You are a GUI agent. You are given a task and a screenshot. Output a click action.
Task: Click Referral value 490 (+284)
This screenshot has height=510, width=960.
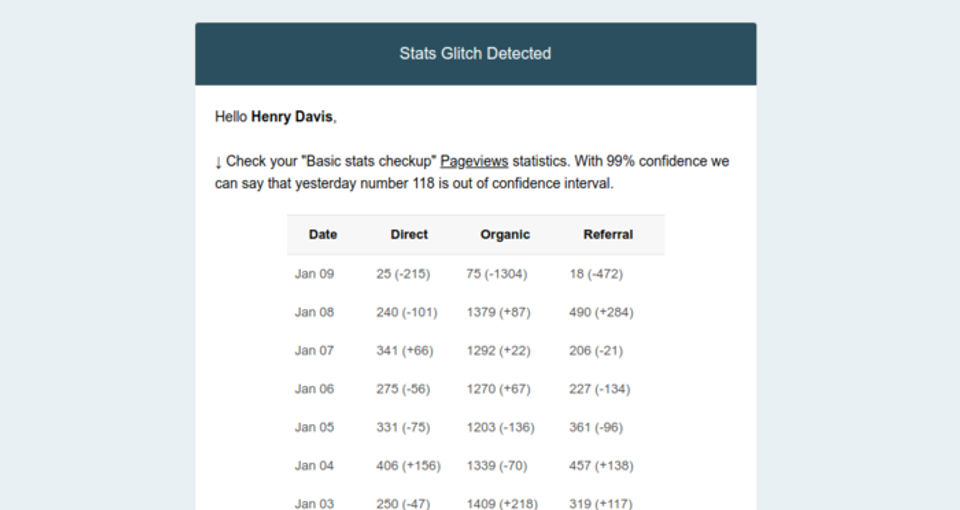pyautogui.click(x=601, y=312)
